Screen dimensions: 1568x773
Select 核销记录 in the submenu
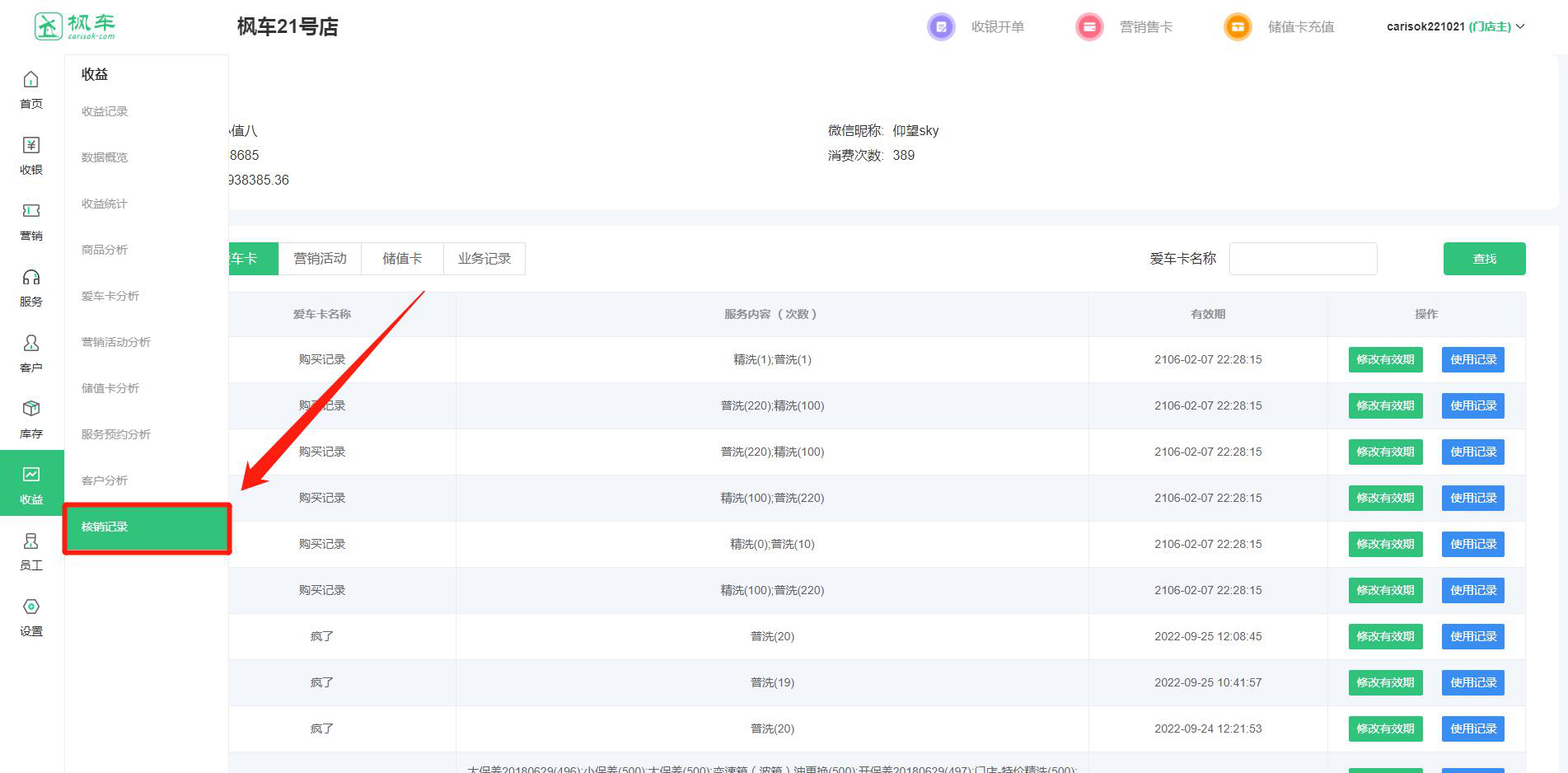pos(147,527)
